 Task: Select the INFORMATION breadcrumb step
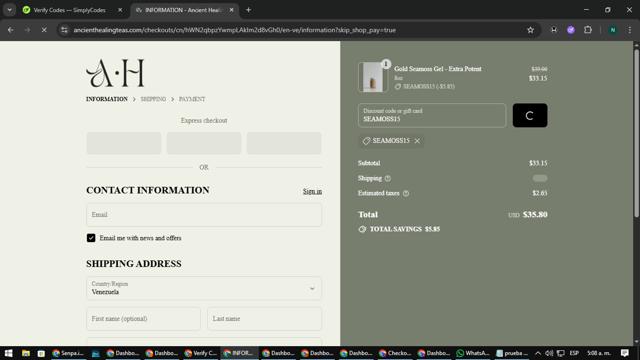107,99
